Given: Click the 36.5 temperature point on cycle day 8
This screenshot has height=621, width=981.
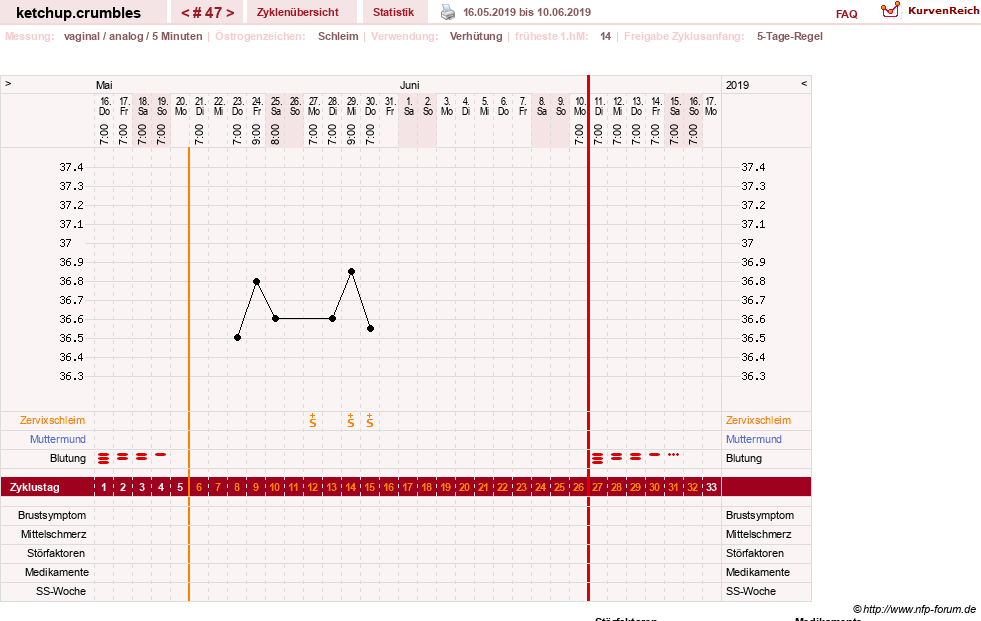Looking at the screenshot, I should [x=237, y=338].
